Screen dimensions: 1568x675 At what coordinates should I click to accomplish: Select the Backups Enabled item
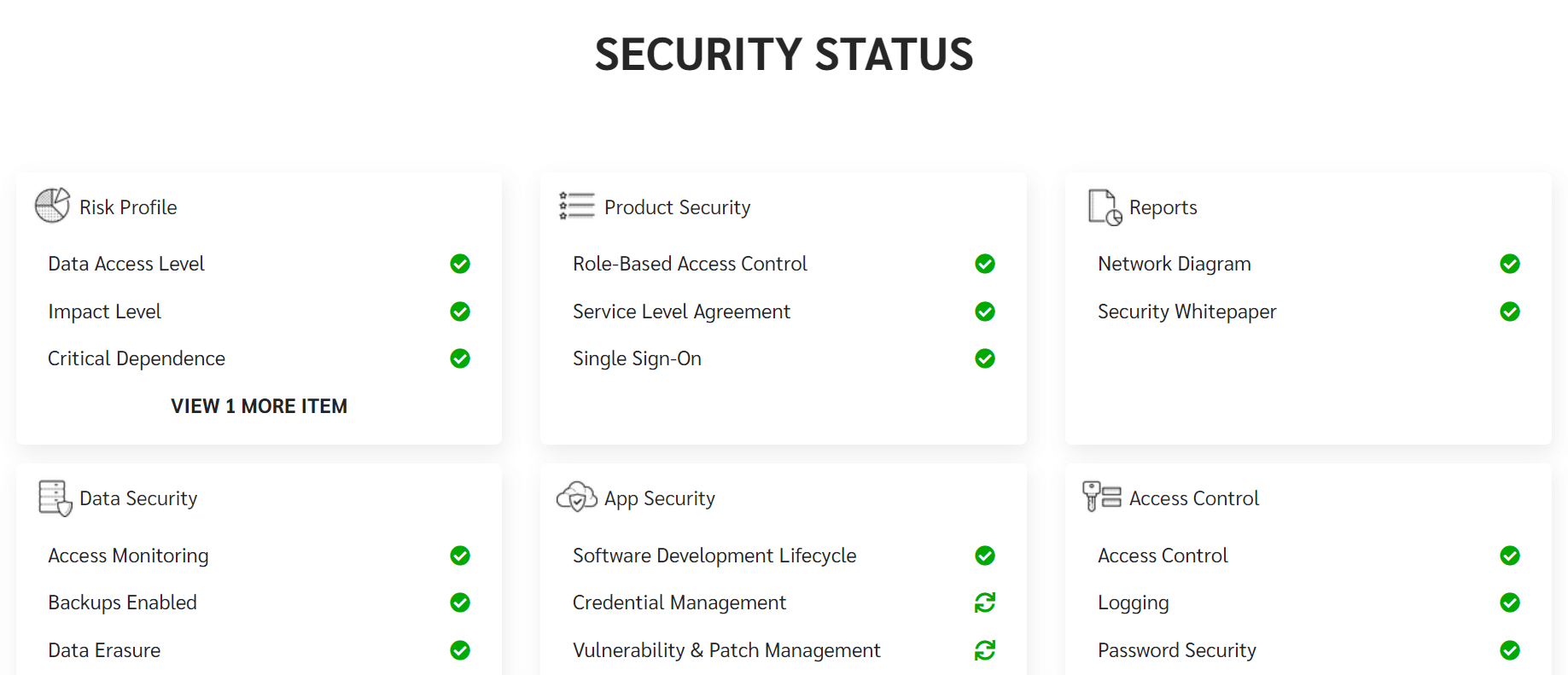coord(122,602)
